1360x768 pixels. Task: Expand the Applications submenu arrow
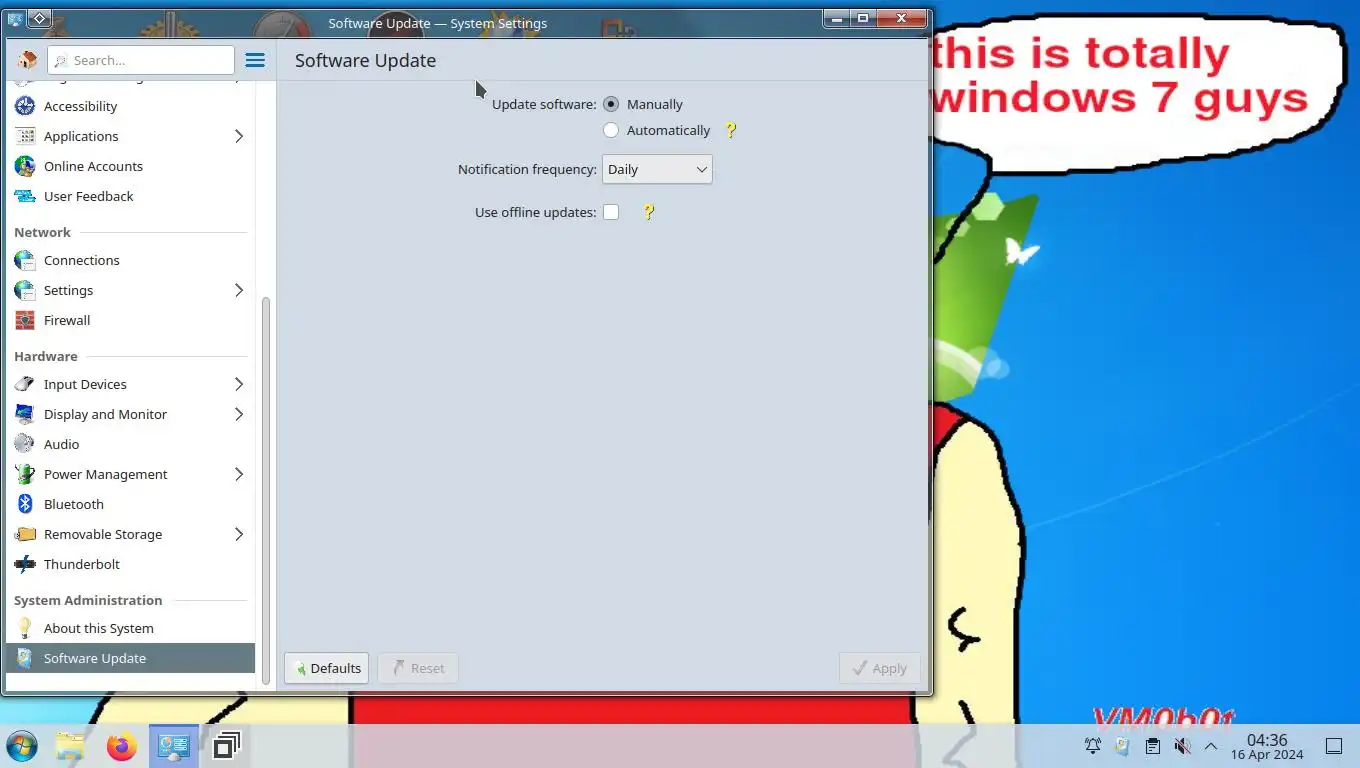click(x=239, y=136)
